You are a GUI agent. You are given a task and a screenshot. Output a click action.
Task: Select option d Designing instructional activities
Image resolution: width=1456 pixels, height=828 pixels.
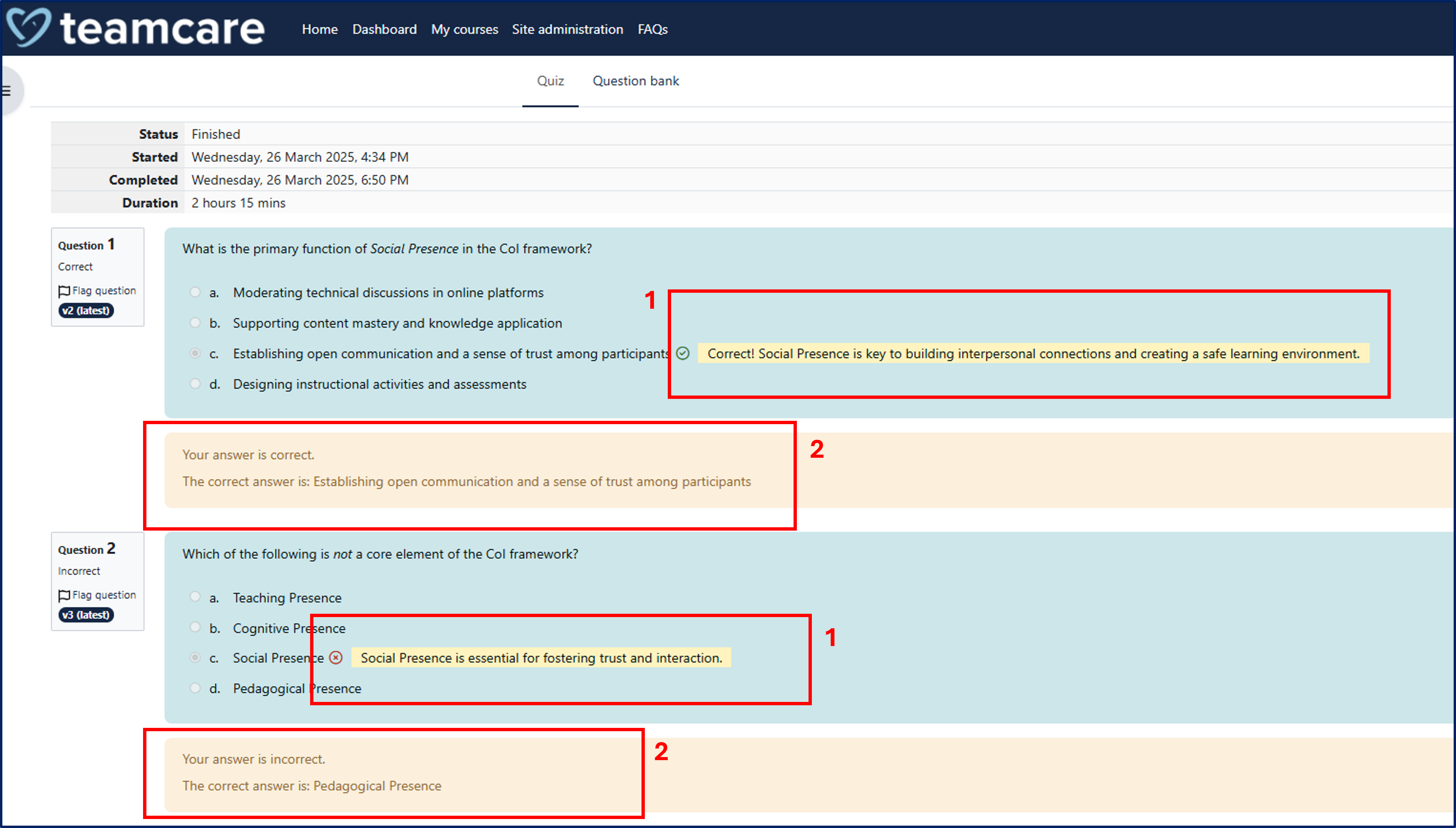[195, 384]
